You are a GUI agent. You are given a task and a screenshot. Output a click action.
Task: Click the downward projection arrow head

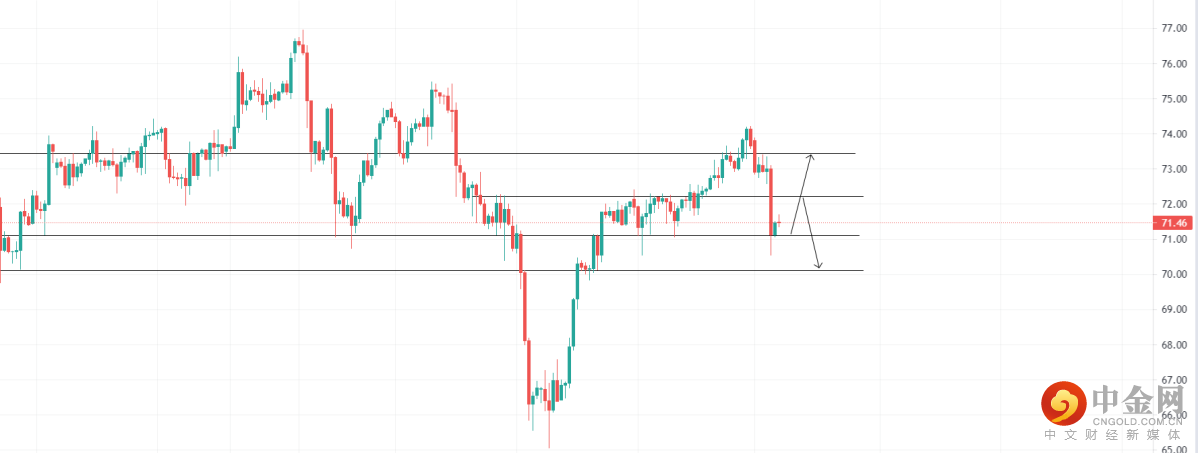point(819,266)
